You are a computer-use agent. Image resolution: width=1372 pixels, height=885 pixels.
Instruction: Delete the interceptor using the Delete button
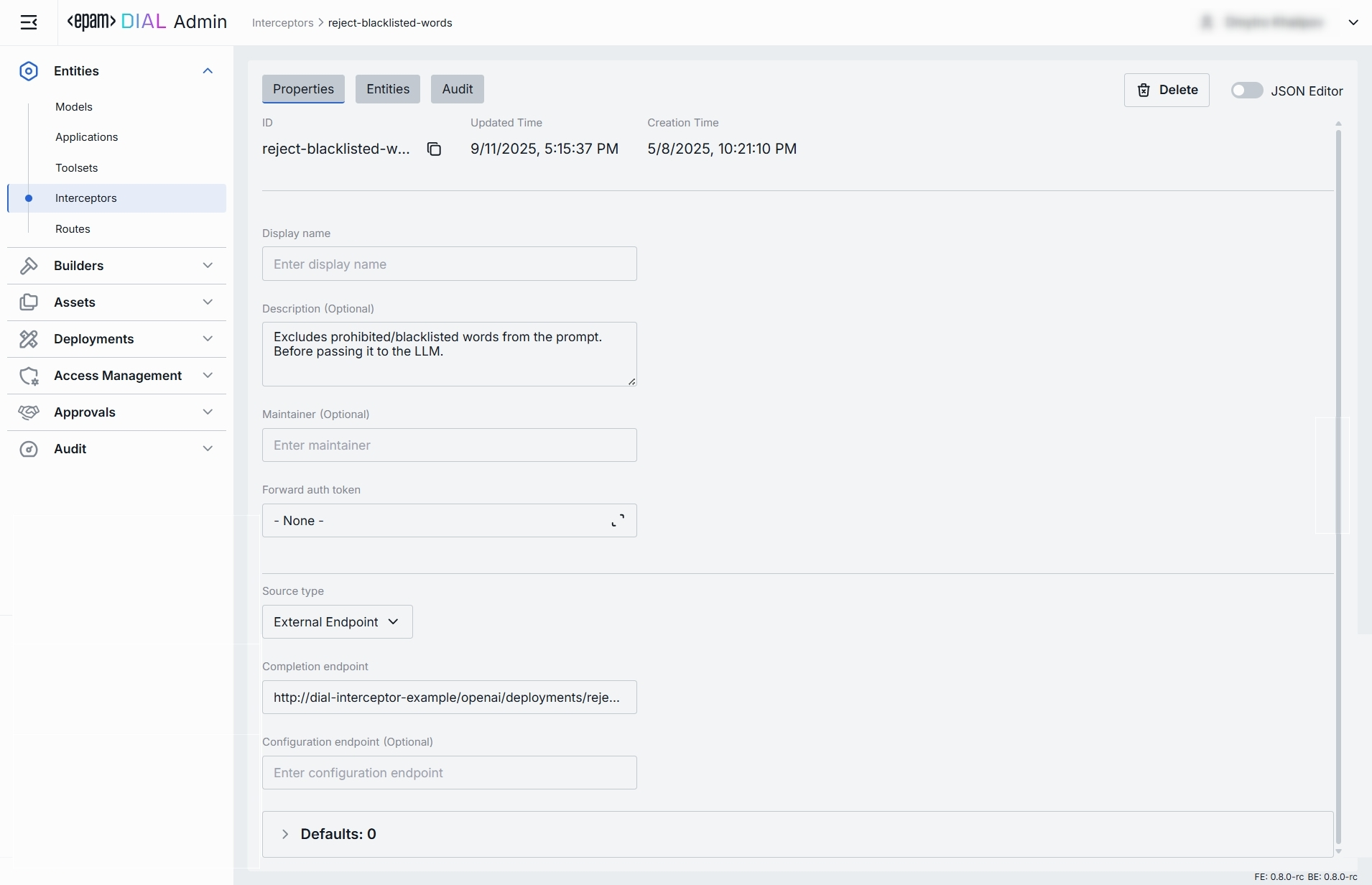(x=1167, y=90)
